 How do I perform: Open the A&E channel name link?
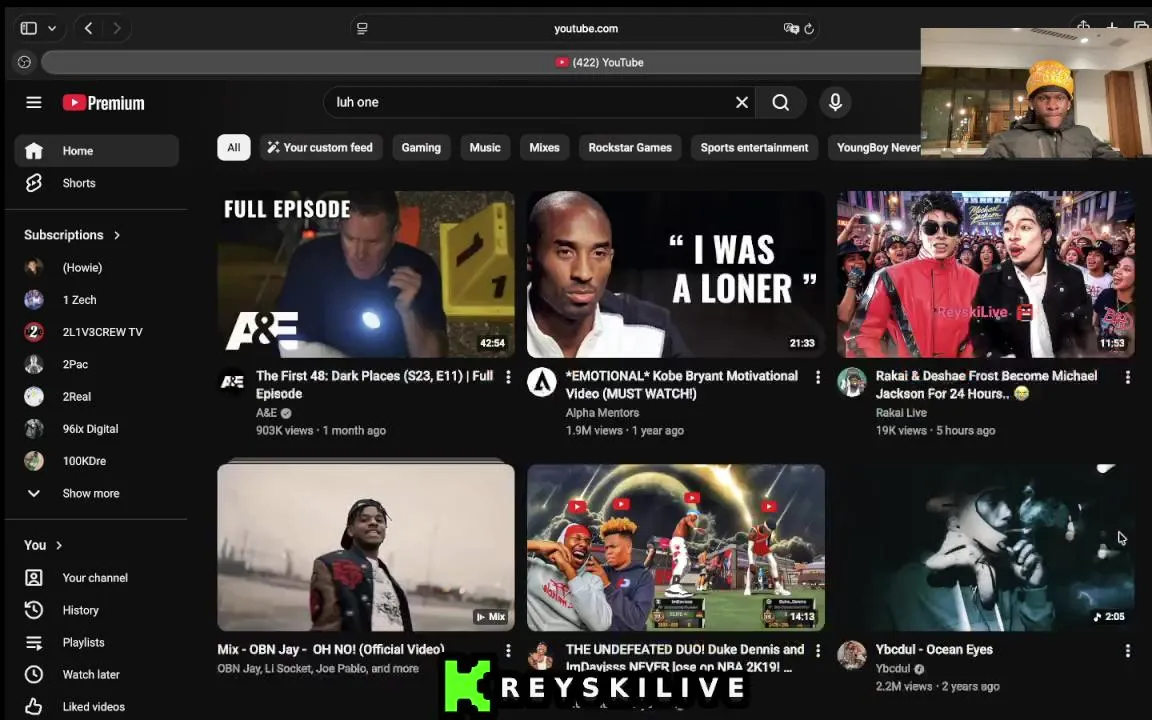pos(267,413)
